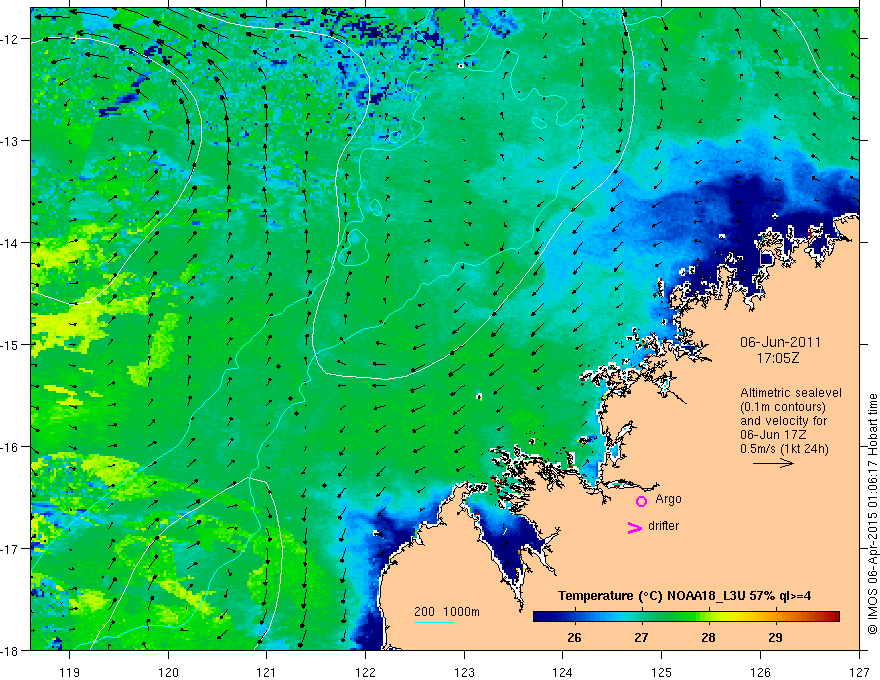
Task: Click longitude axis label "127"
Action: pyautogui.click(x=859, y=672)
